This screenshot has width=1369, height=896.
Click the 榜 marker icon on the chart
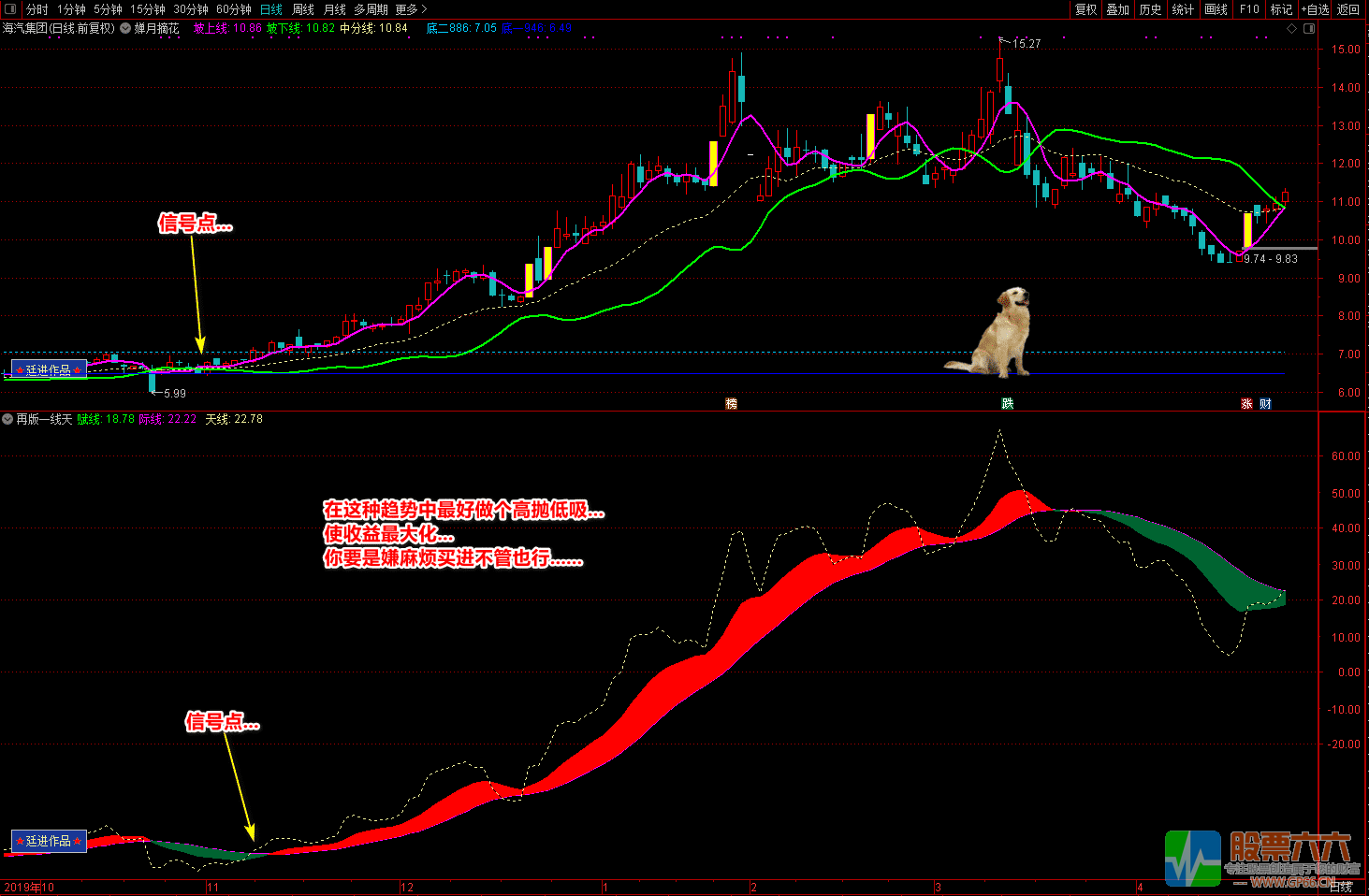(x=732, y=404)
